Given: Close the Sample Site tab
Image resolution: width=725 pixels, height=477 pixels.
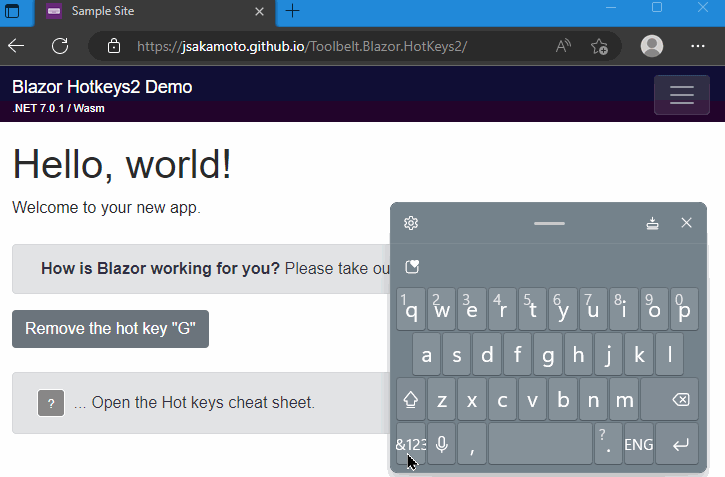Looking at the screenshot, I should 259,12.
